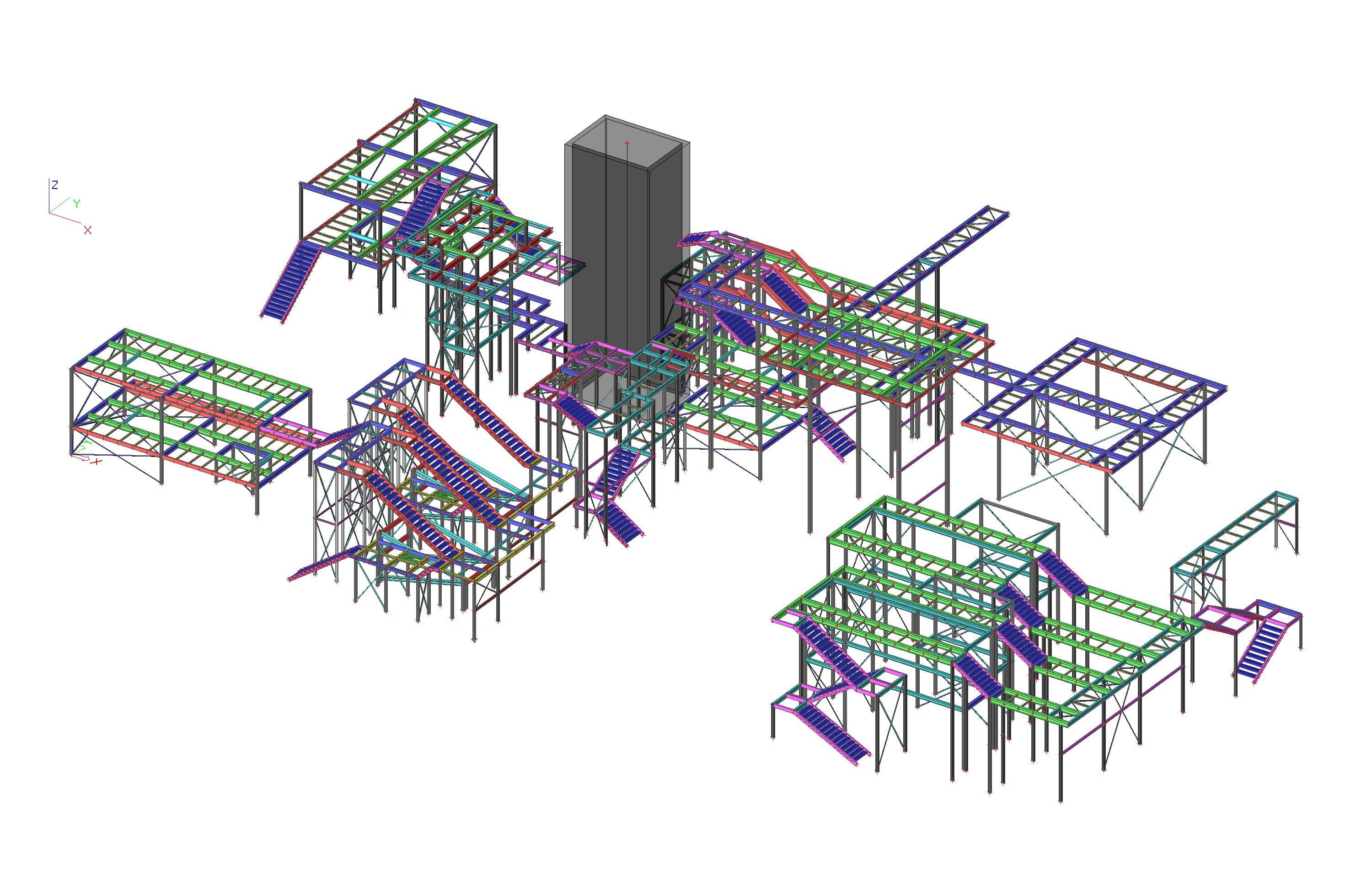Click the green Y label beside the Z axis
The height and width of the screenshot is (888, 1372).
click(x=77, y=203)
